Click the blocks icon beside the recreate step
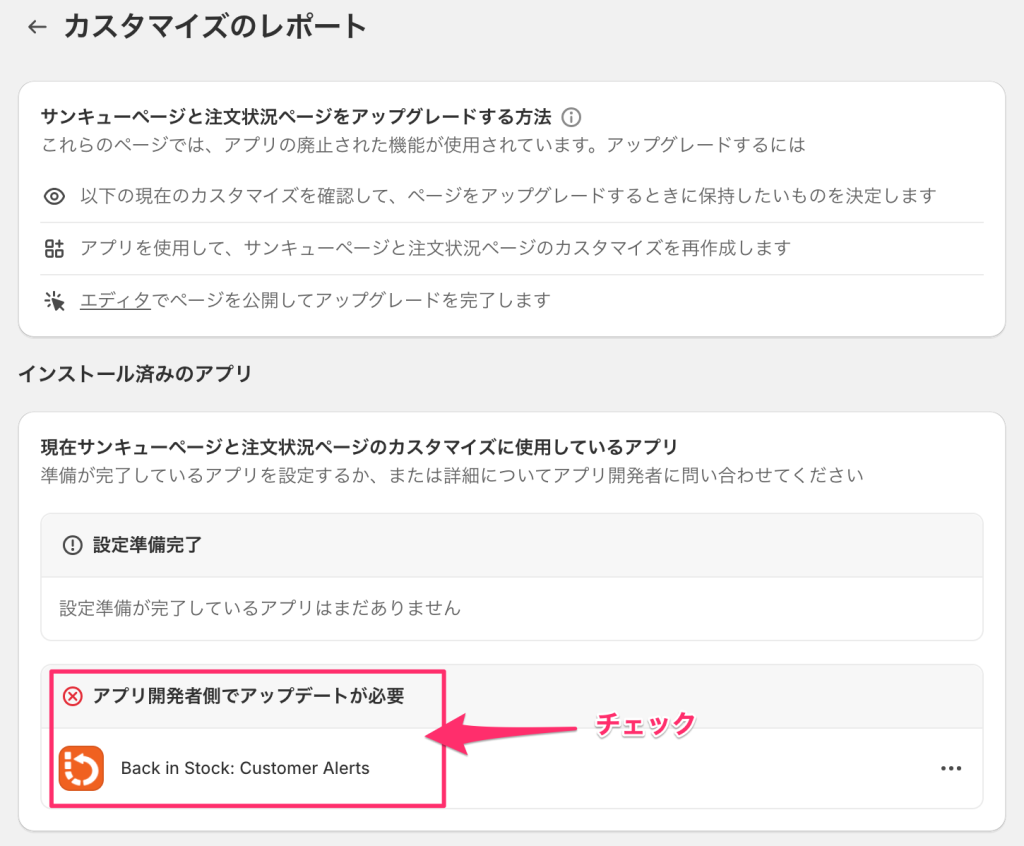The height and width of the screenshot is (846, 1024). (x=53, y=247)
